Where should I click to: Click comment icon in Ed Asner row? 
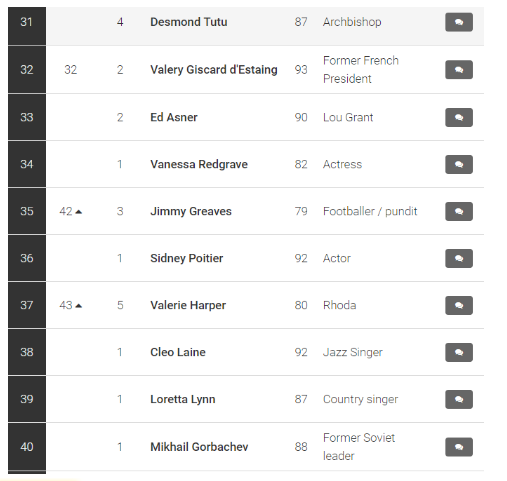pyautogui.click(x=459, y=117)
